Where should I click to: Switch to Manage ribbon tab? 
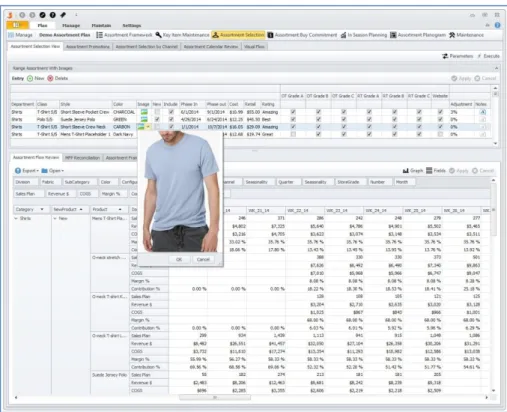[x=71, y=25]
